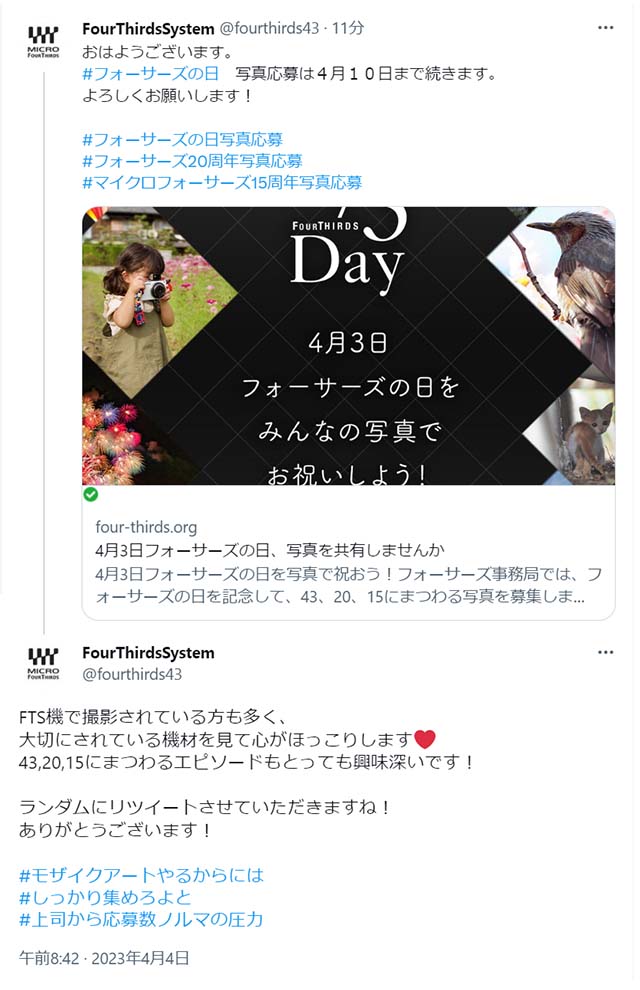Open the hashtag #モザイクアートやるからには

click(x=141, y=875)
